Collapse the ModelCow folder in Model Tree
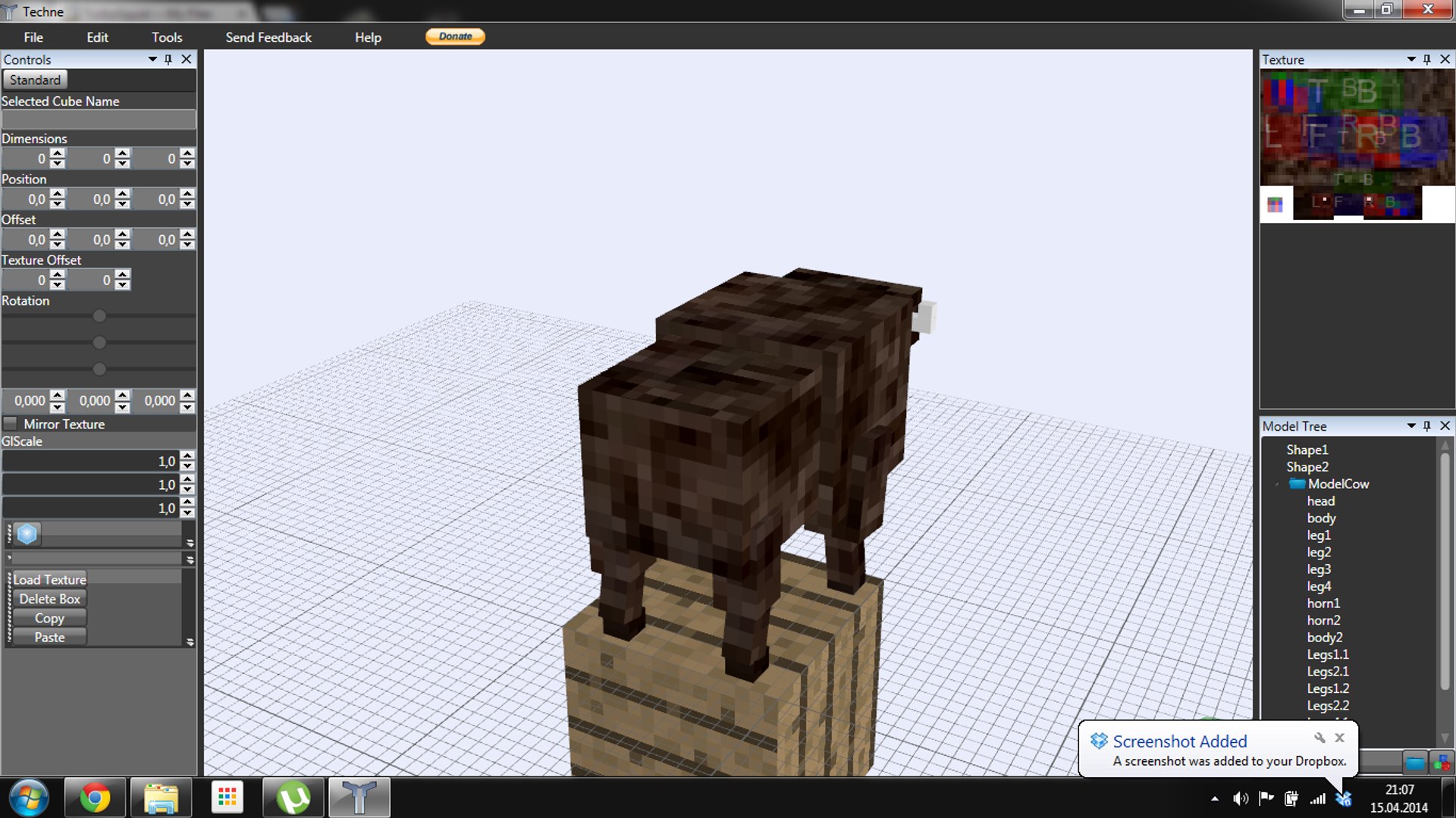Screen dimensions: 1456x818 (x=1278, y=484)
